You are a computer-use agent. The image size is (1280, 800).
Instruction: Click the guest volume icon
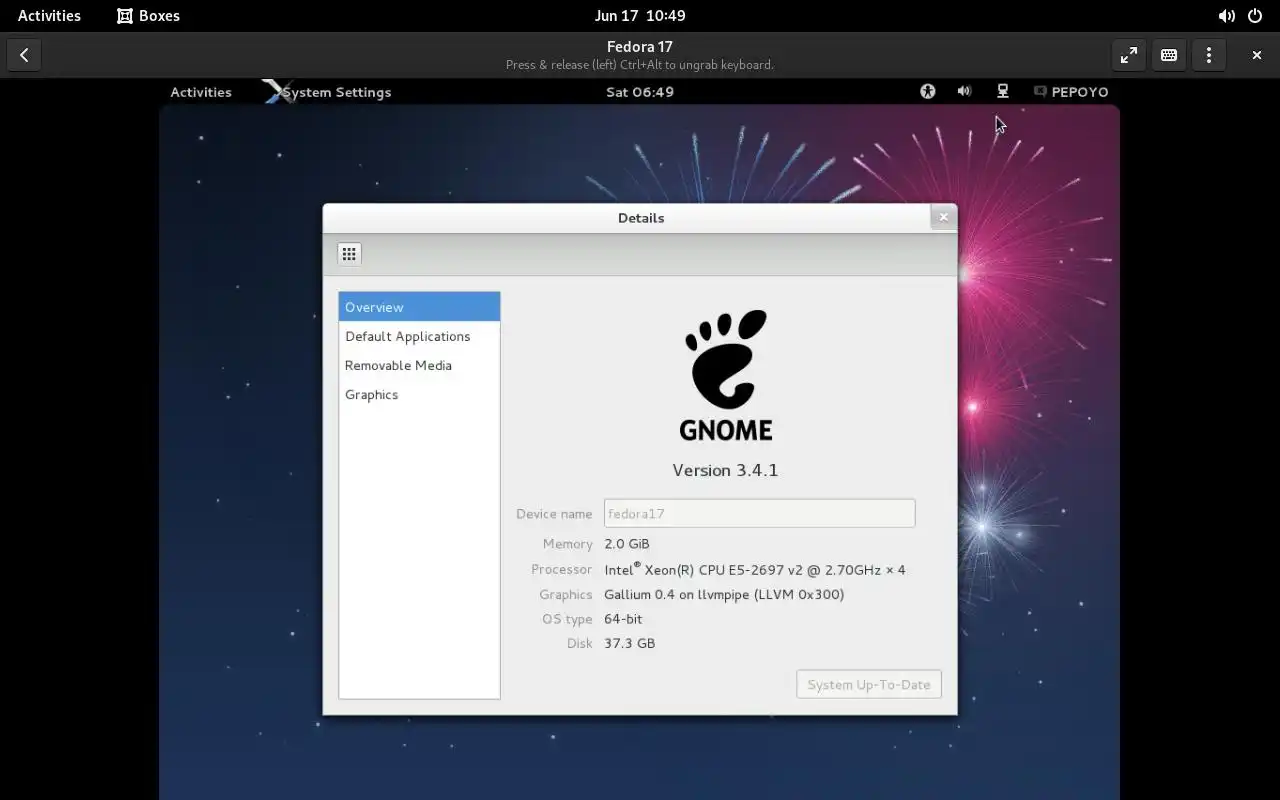[964, 91]
